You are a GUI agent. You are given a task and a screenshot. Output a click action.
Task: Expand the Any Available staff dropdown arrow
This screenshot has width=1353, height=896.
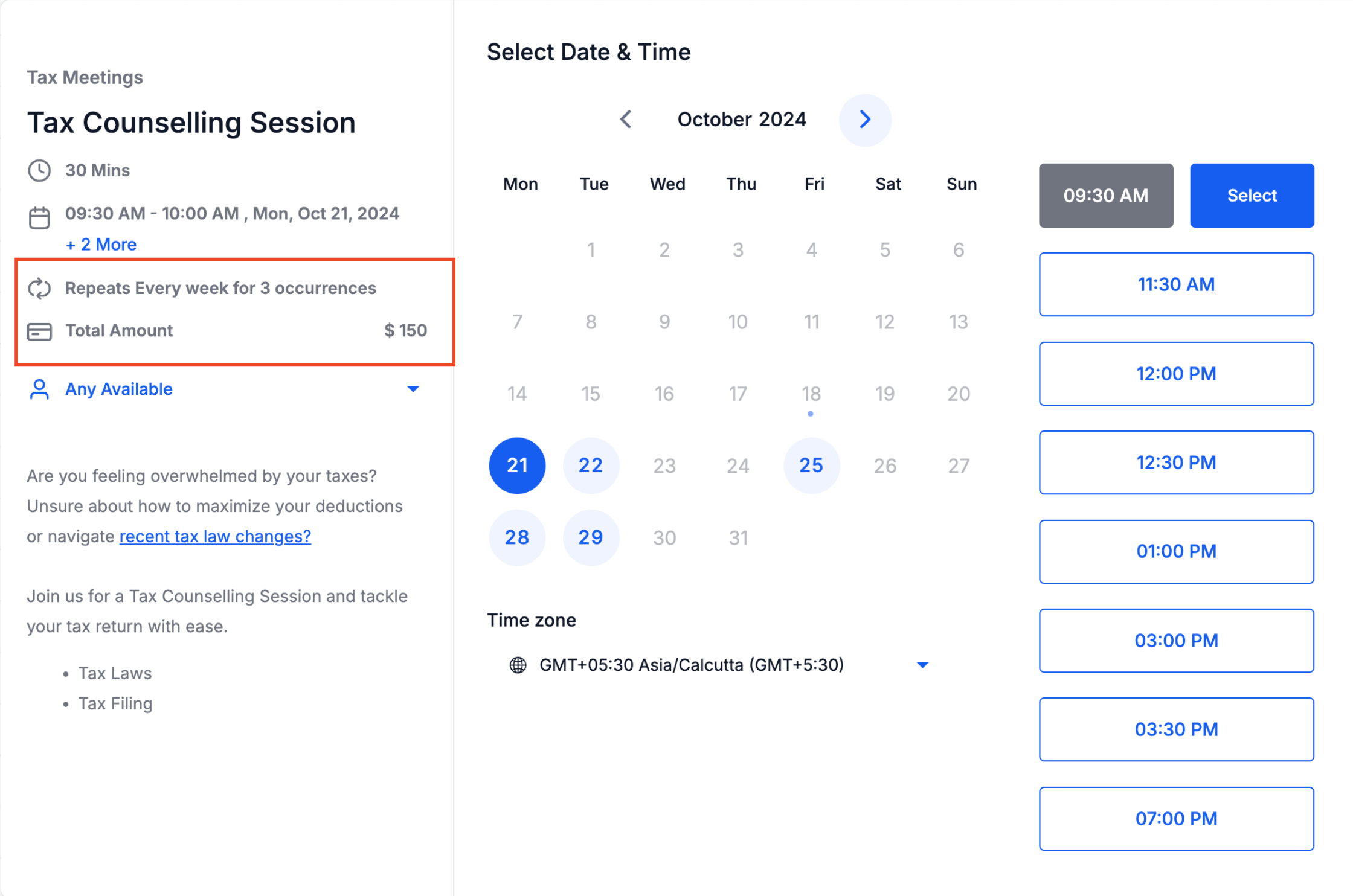413,389
